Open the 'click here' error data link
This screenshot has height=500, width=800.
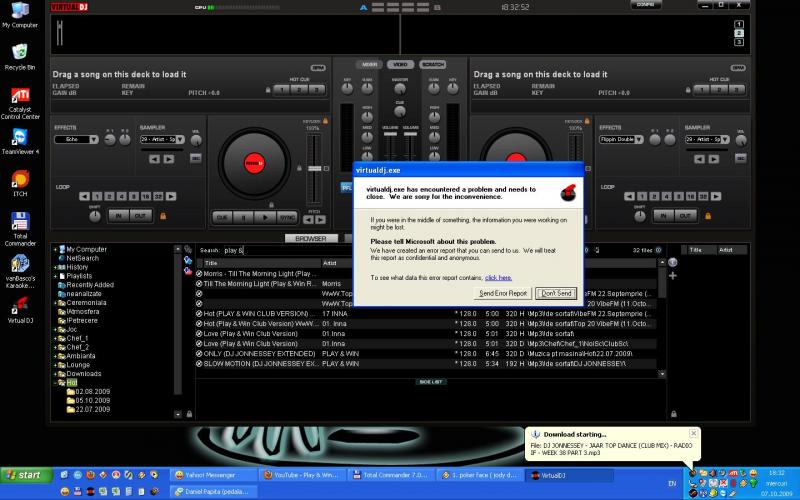pos(498,278)
